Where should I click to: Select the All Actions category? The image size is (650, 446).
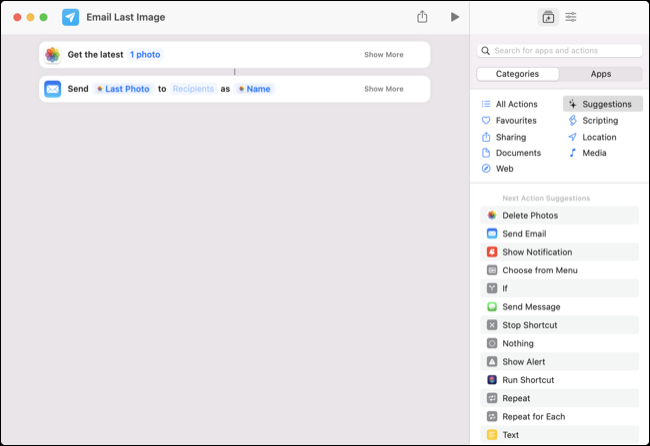pyautogui.click(x=516, y=104)
